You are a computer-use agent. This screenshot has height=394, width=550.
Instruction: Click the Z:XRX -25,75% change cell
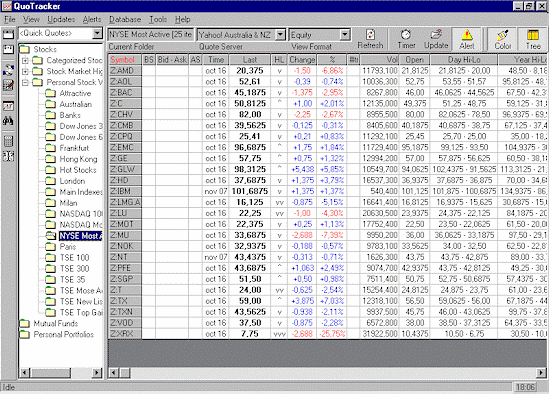[x=332, y=334]
